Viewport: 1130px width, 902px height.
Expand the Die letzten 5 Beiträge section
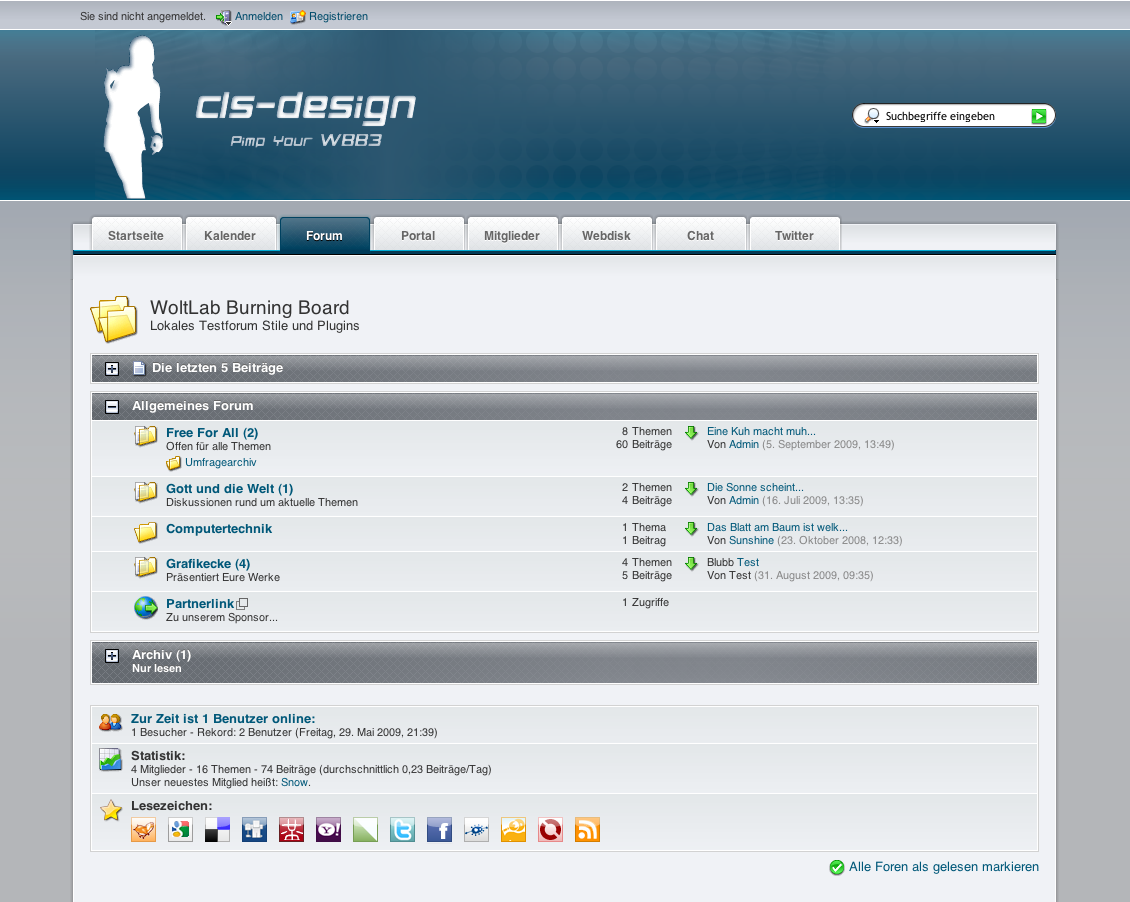[112, 369]
